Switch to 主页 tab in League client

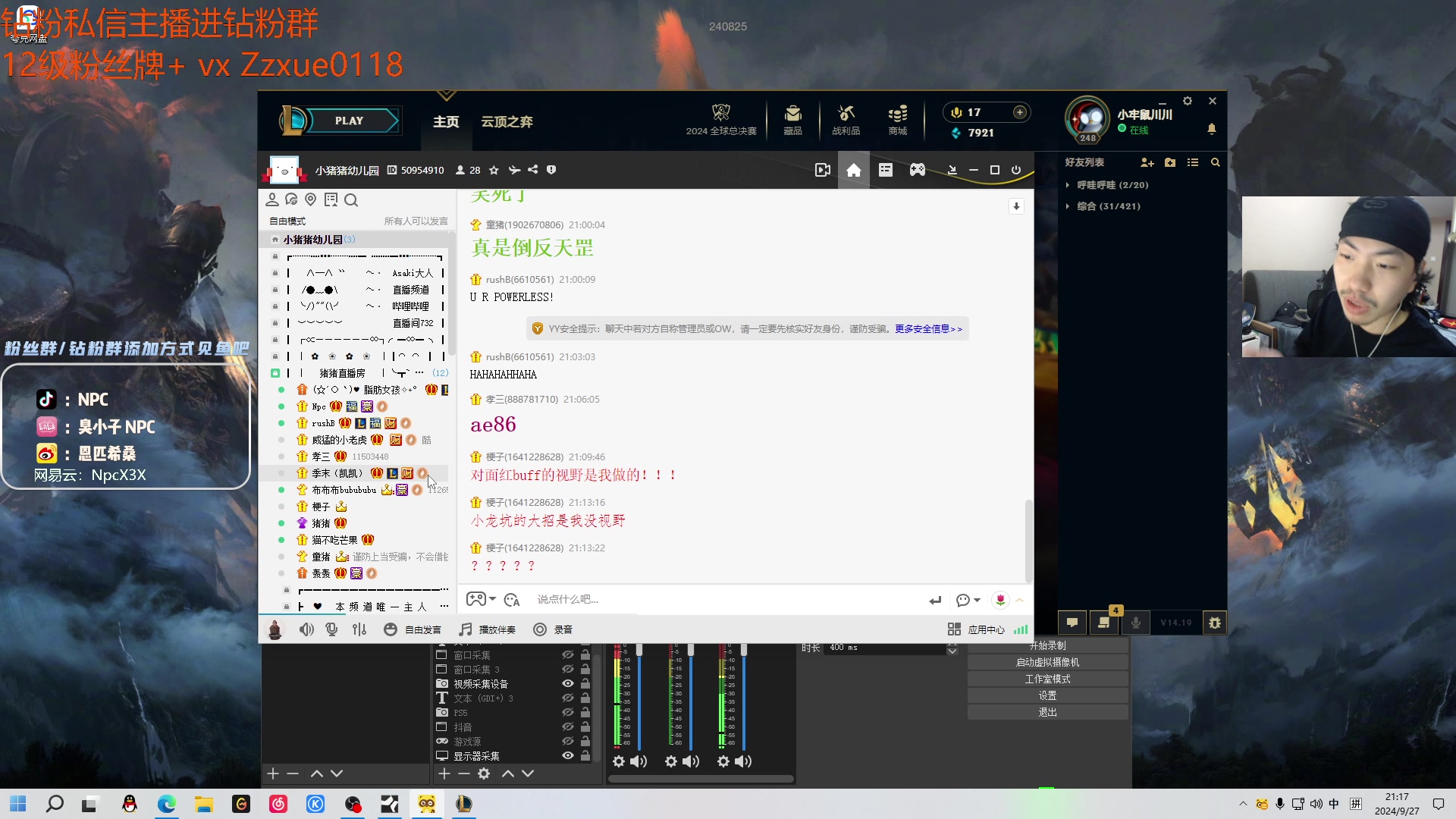(x=446, y=121)
